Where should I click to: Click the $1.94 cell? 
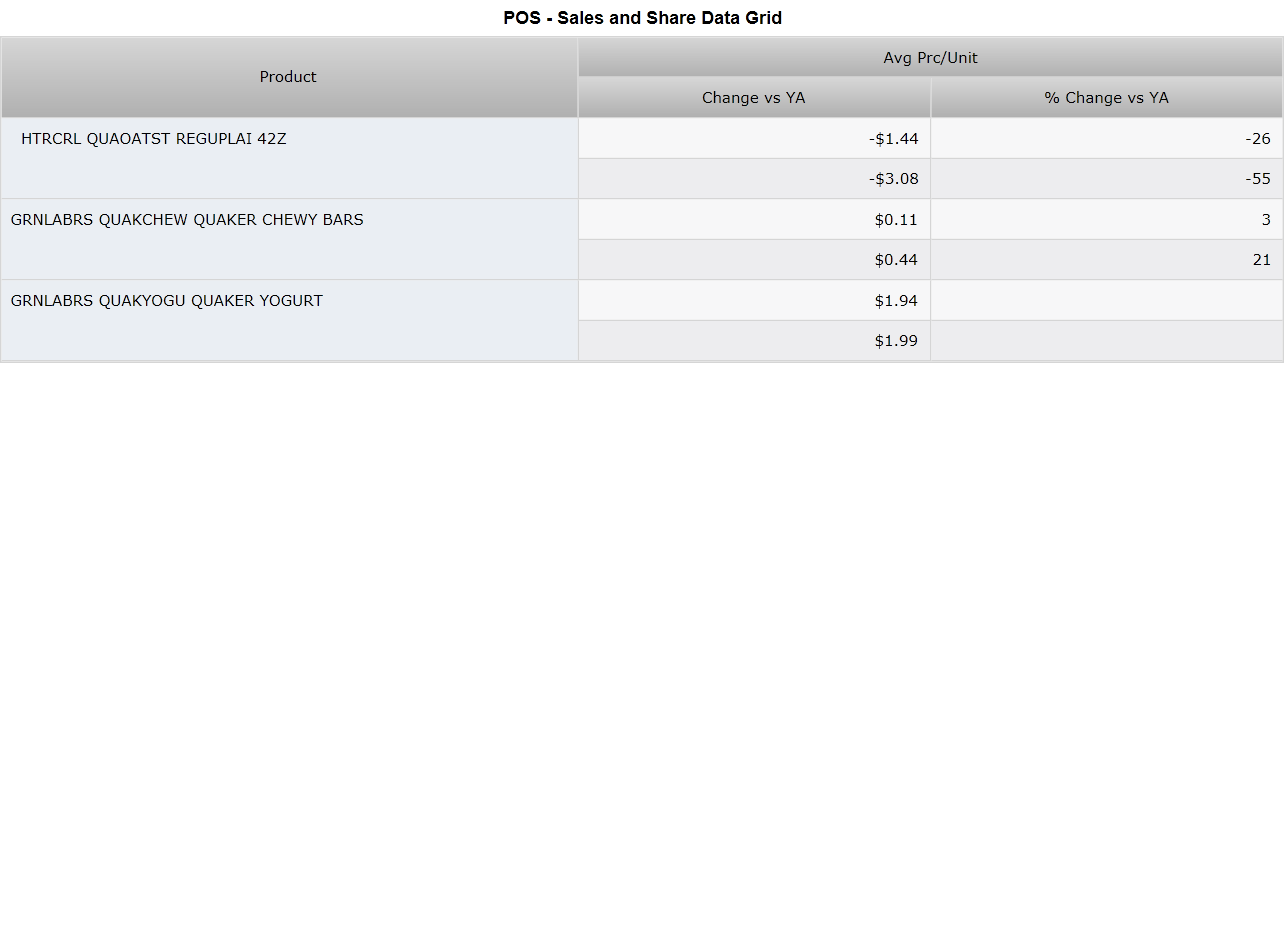click(x=754, y=301)
